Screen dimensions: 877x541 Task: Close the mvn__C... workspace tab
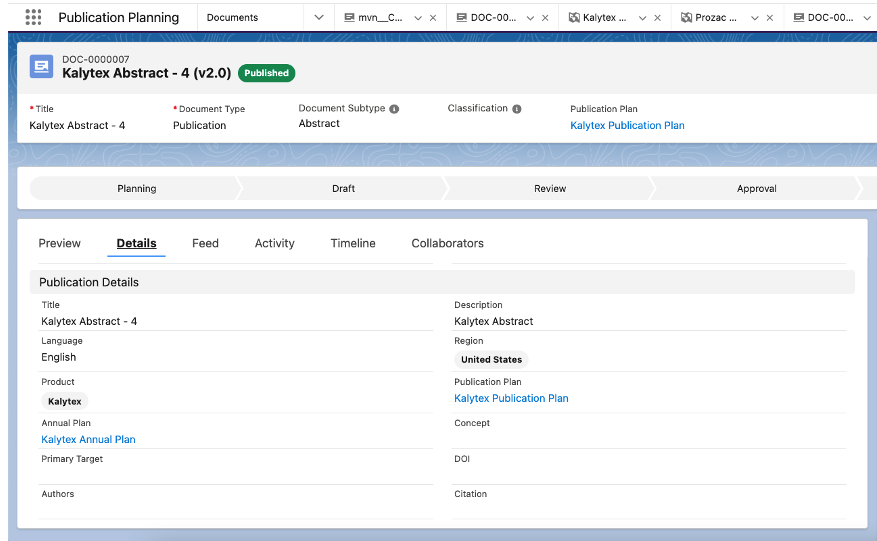tap(432, 18)
